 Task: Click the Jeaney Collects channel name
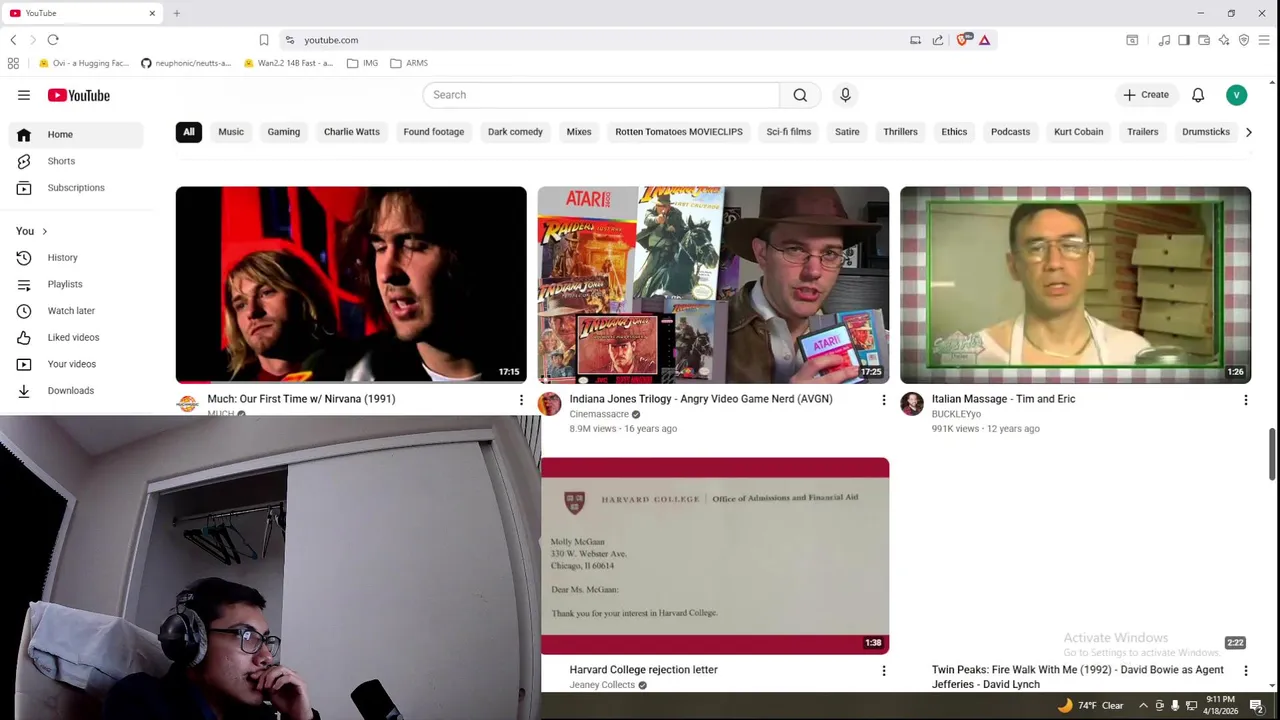click(x=602, y=685)
